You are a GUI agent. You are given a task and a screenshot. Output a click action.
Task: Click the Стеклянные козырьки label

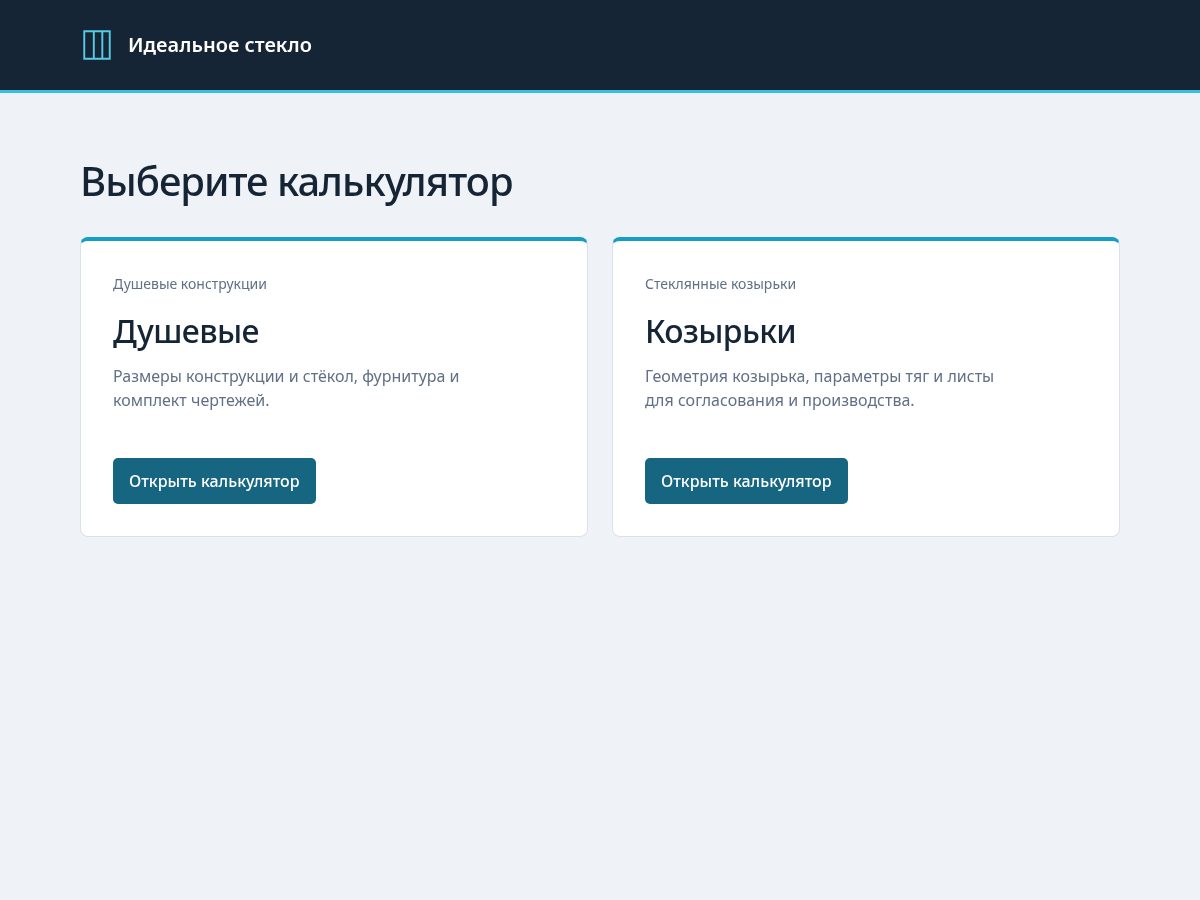pos(720,284)
